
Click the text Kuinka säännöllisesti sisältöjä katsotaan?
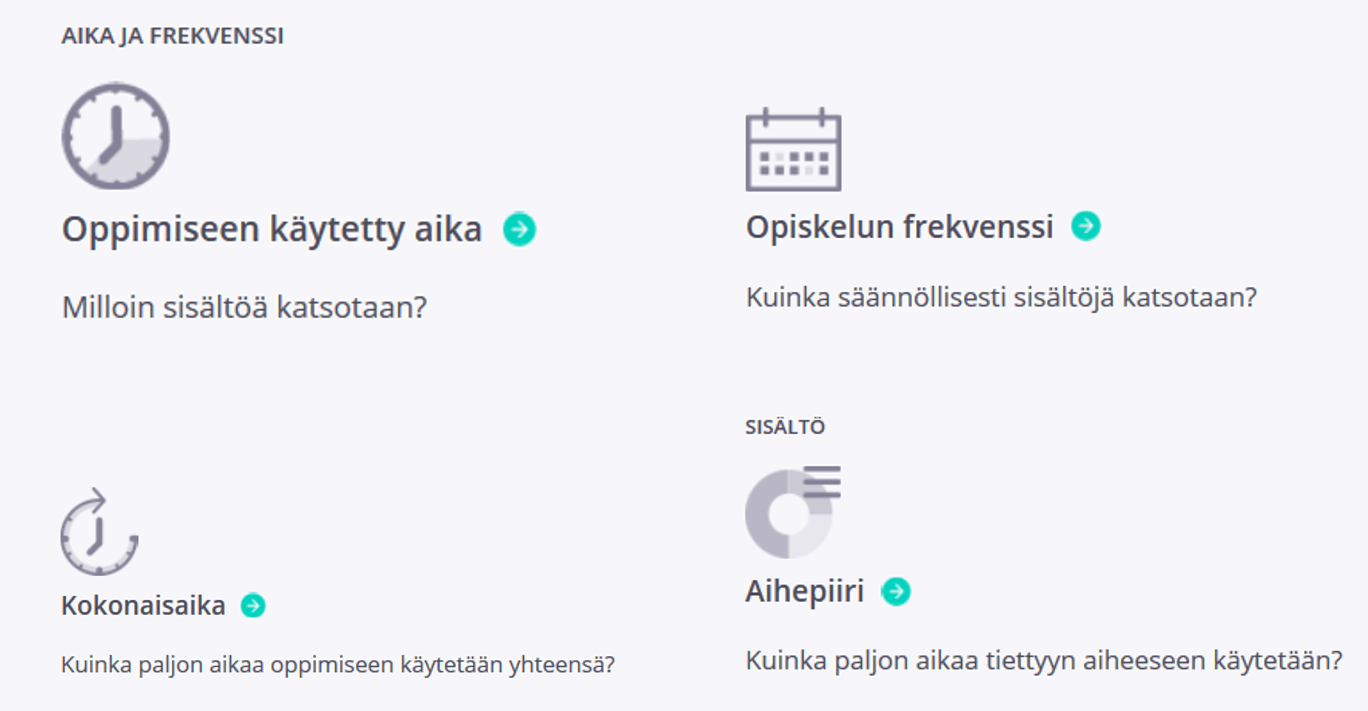pyautogui.click(x=1001, y=297)
